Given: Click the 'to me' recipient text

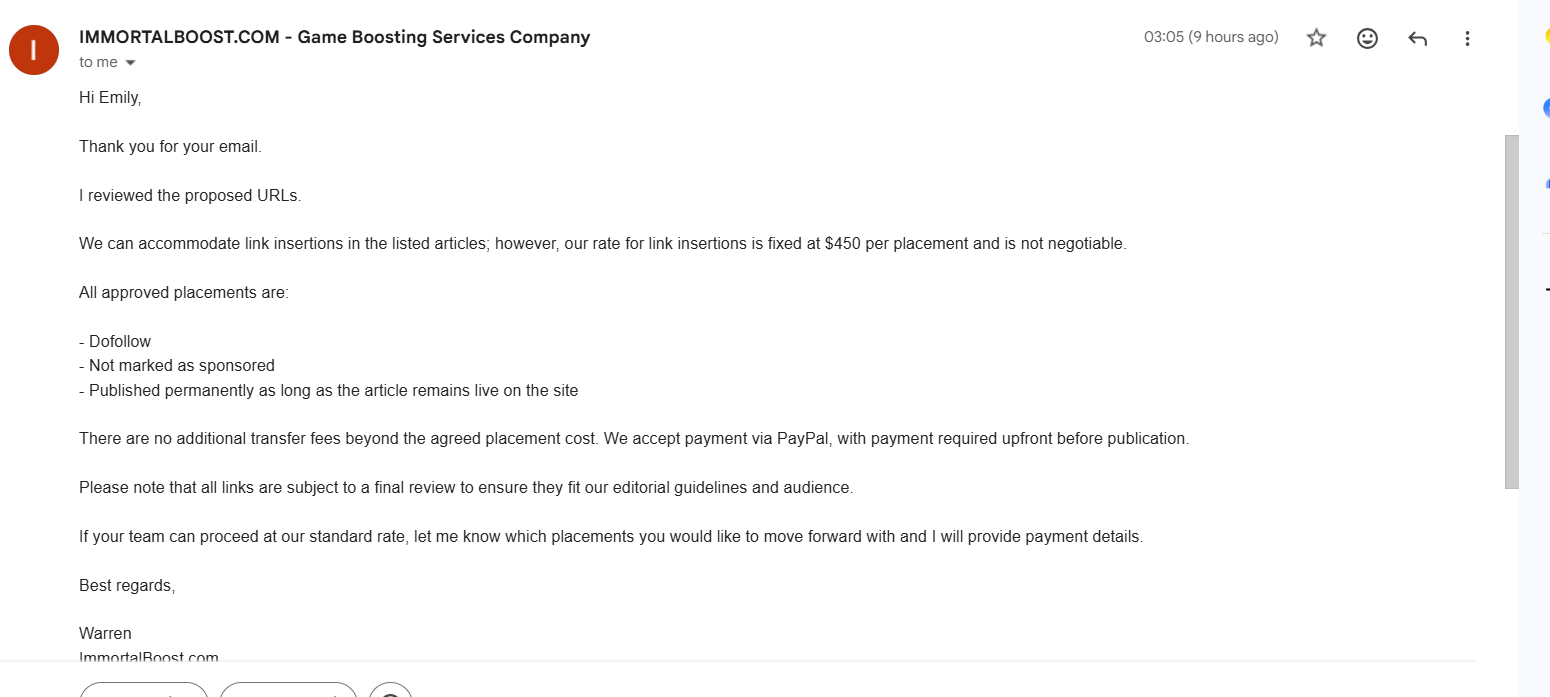Looking at the screenshot, I should (x=98, y=62).
